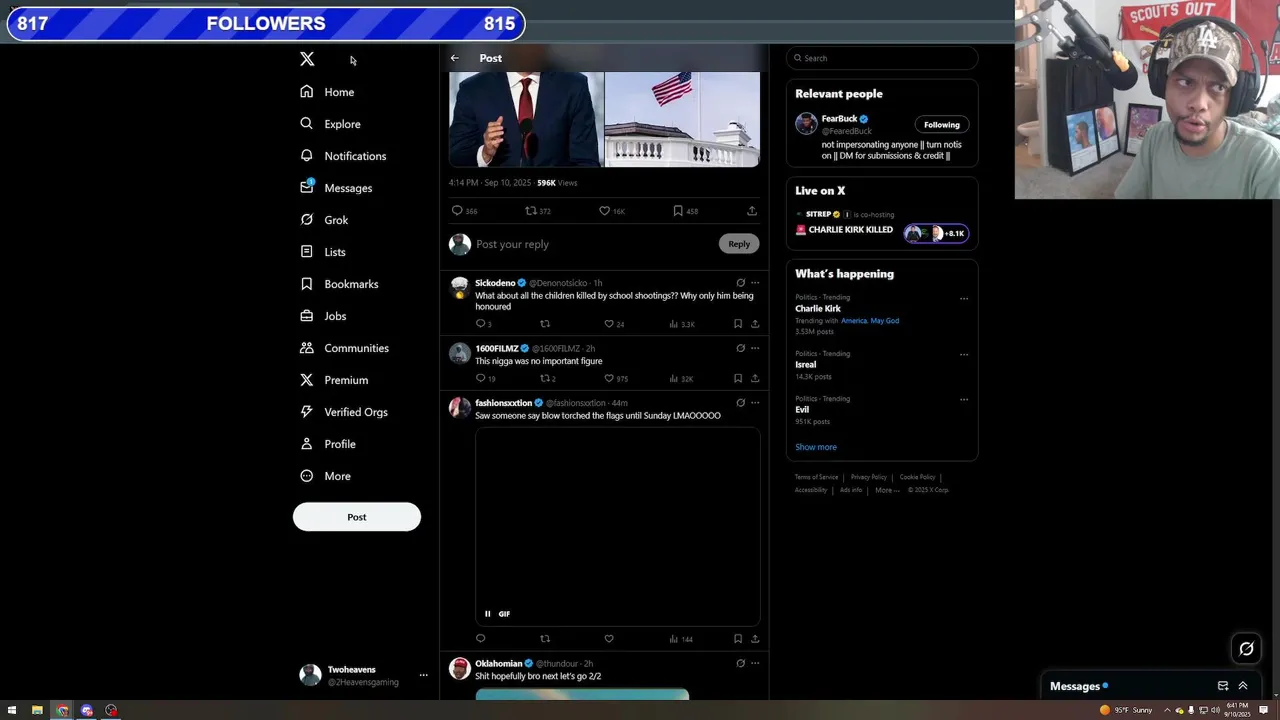Open Explore from the sidebar

[330, 124]
